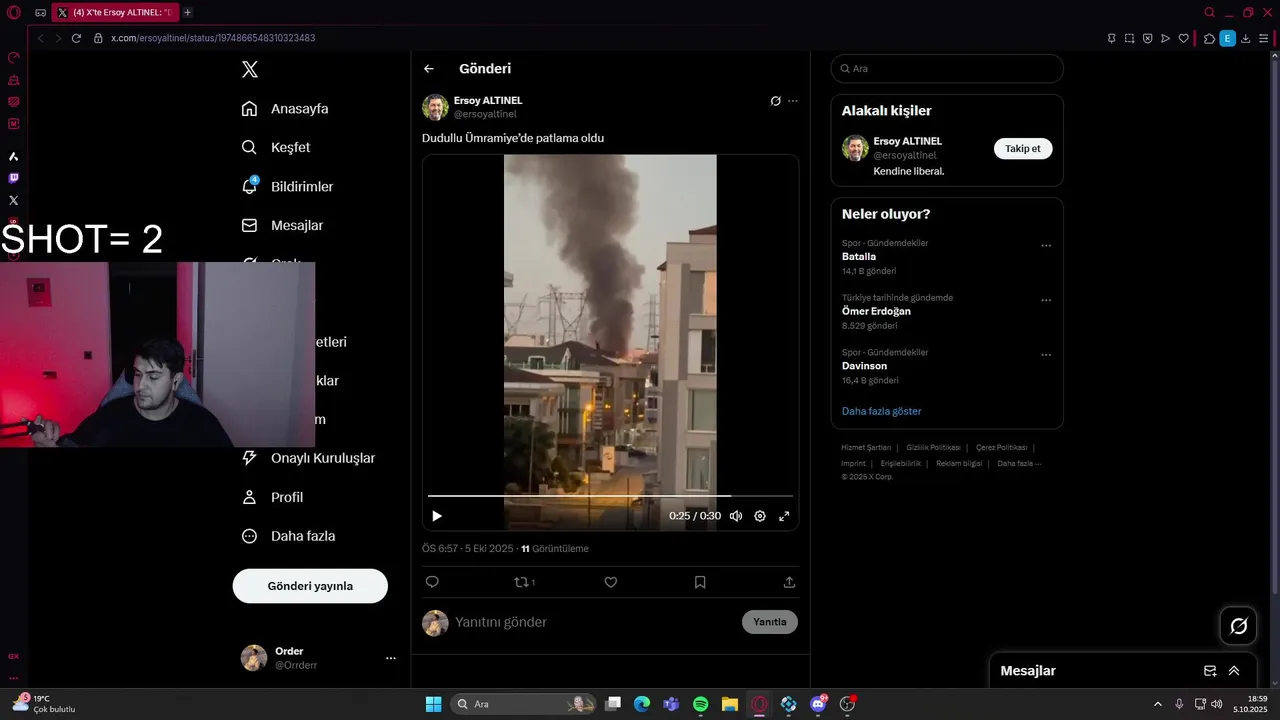
Task: Open the post's three-dot more menu
Action: [x=793, y=101]
